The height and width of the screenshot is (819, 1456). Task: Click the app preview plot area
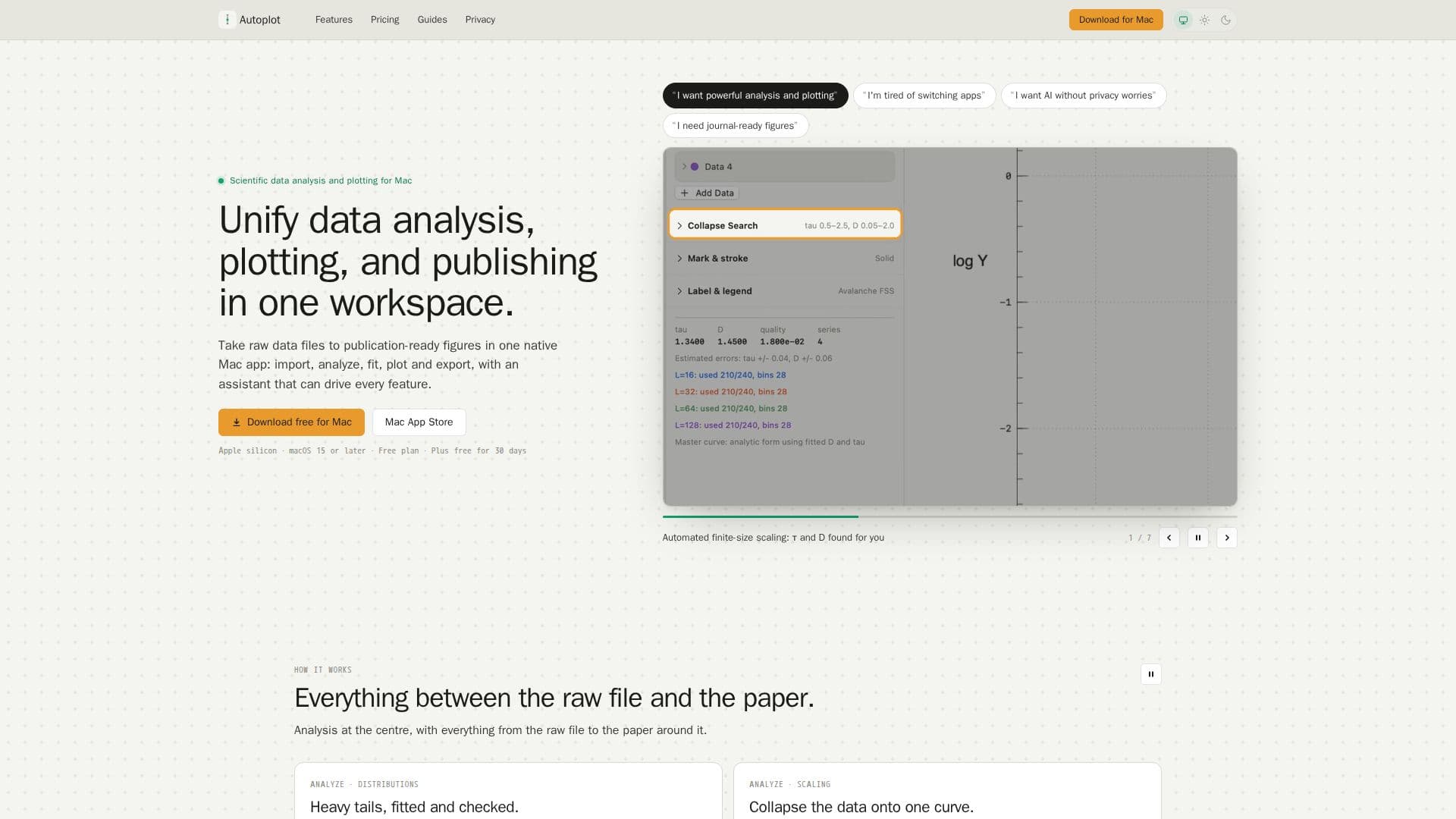click(x=1071, y=327)
